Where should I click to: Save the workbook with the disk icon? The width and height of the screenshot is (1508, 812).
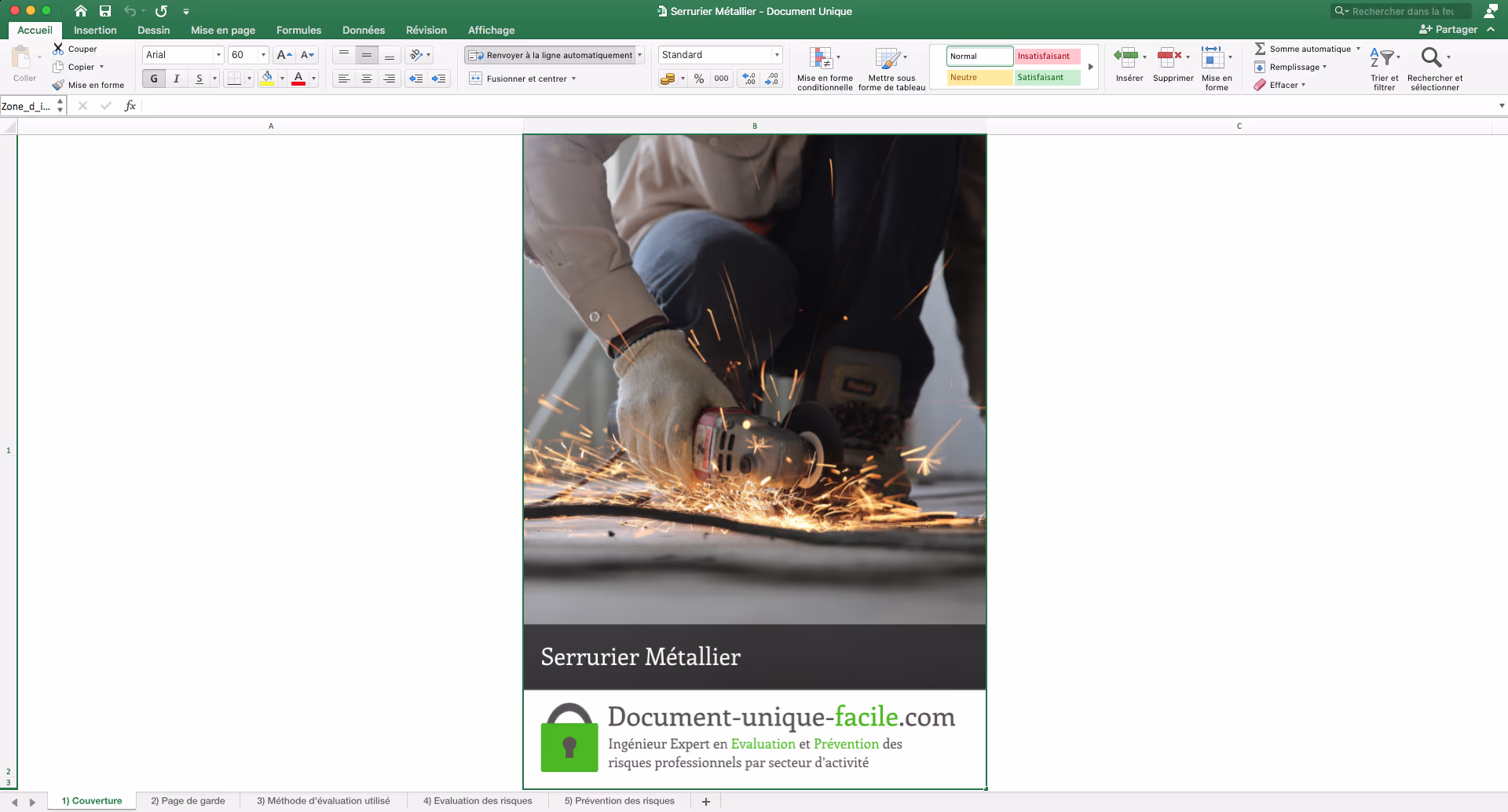[105, 11]
